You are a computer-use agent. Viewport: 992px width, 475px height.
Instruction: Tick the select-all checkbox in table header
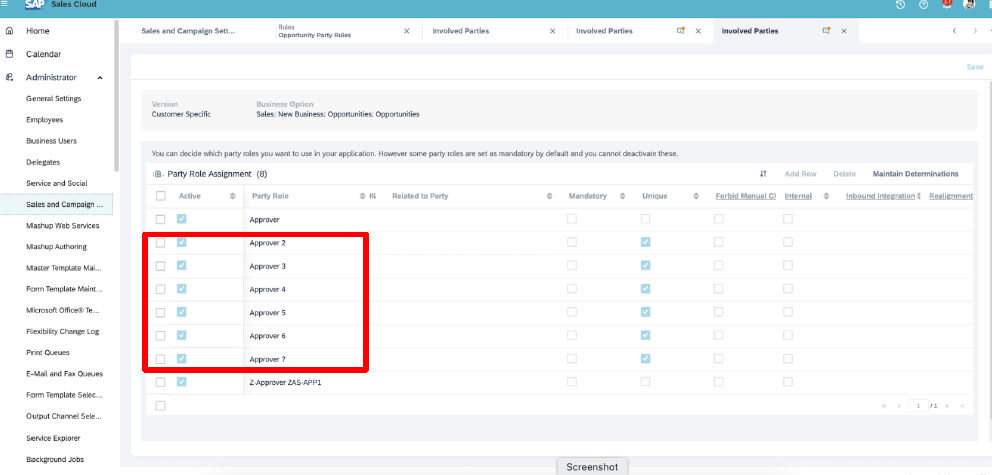point(161,196)
